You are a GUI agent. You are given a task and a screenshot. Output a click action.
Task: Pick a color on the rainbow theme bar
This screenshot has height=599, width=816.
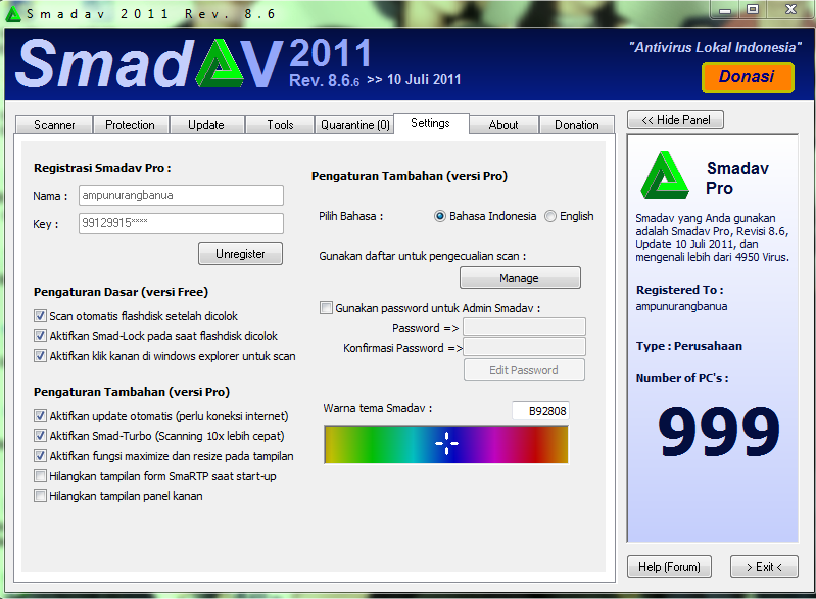coord(447,444)
